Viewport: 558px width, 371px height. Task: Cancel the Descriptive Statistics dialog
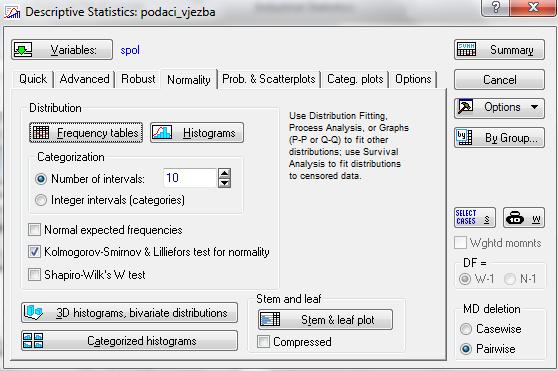499,79
